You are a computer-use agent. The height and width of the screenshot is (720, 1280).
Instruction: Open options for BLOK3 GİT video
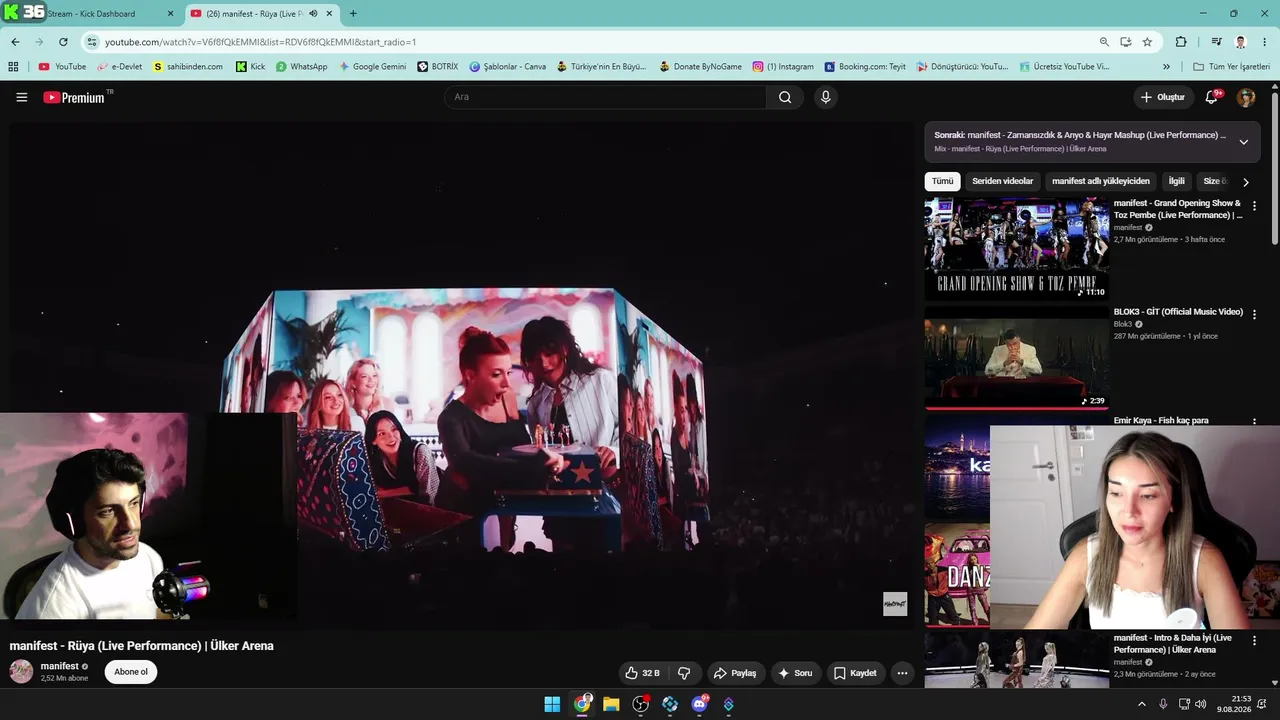pyautogui.click(x=1254, y=314)
